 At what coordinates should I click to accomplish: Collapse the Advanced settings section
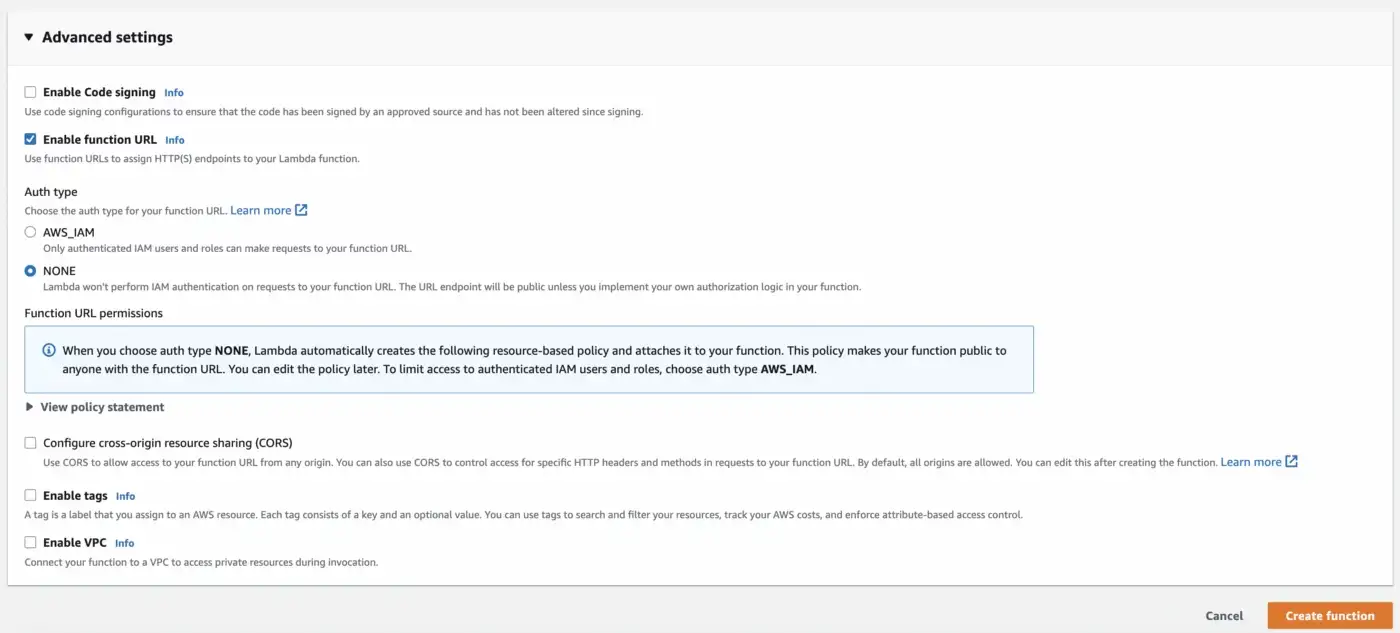coord(29,37)
